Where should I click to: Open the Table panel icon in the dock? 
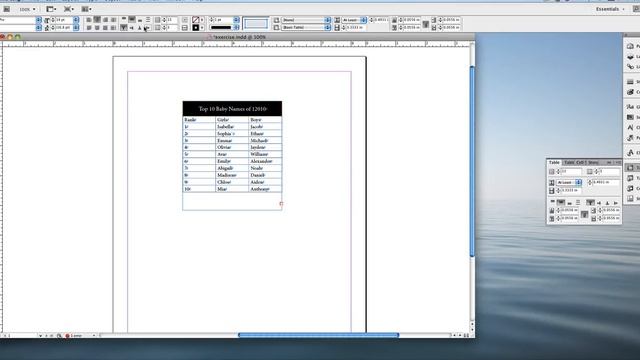631,168
